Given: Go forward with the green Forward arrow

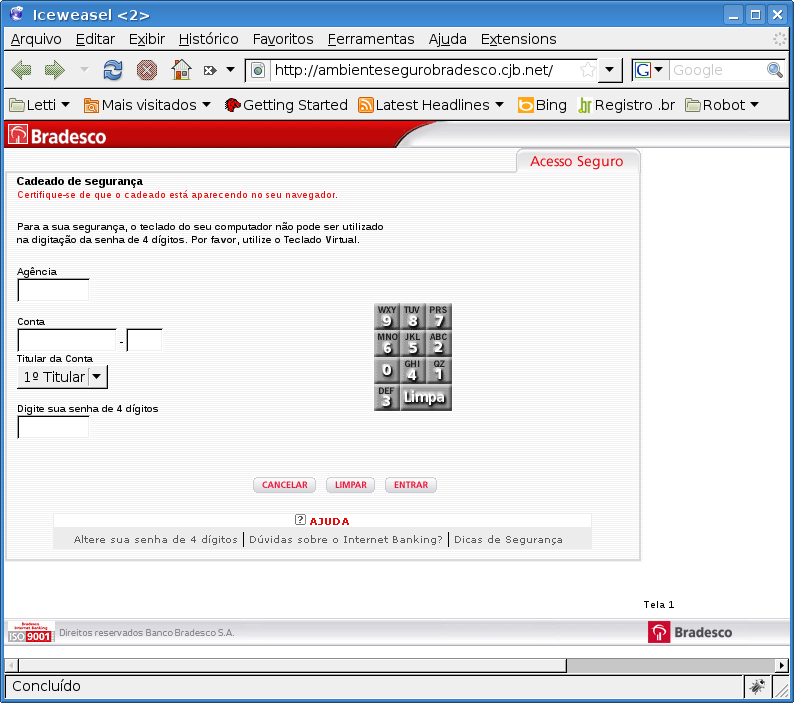Looking at the screenshot, I should pos(55,70).
